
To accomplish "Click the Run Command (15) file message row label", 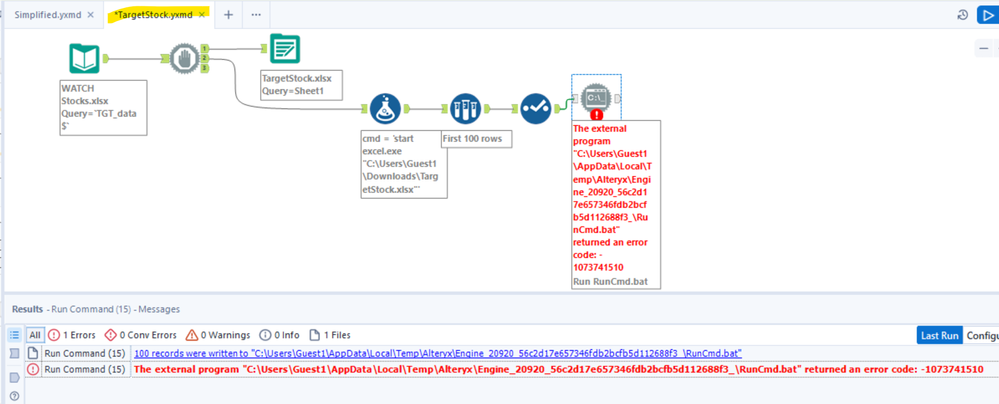I will [85, 353].
